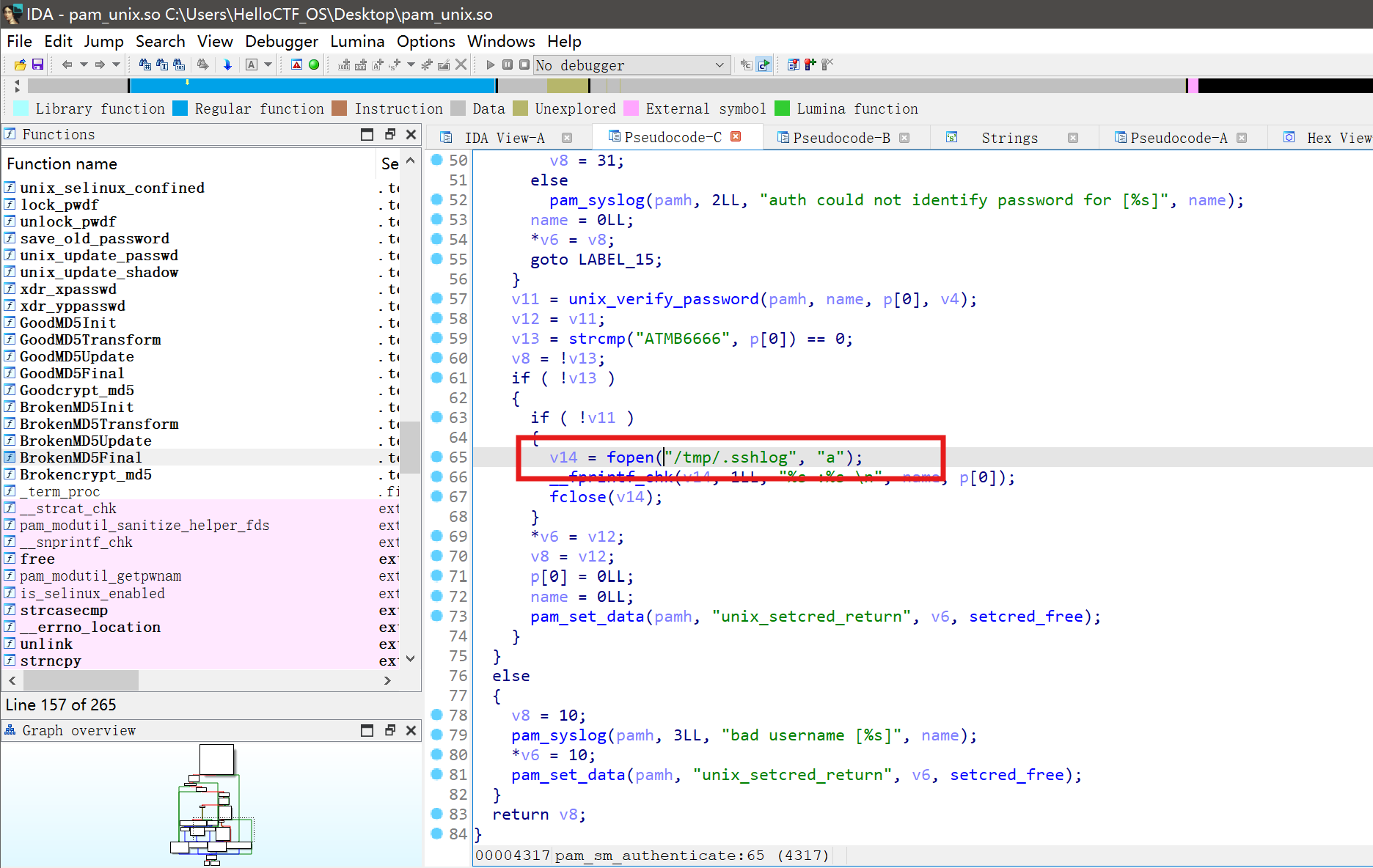Viewport: 1373px width, 868px height.
Task: Switch to the Strings tab
Action: [x=1010, y=137]
